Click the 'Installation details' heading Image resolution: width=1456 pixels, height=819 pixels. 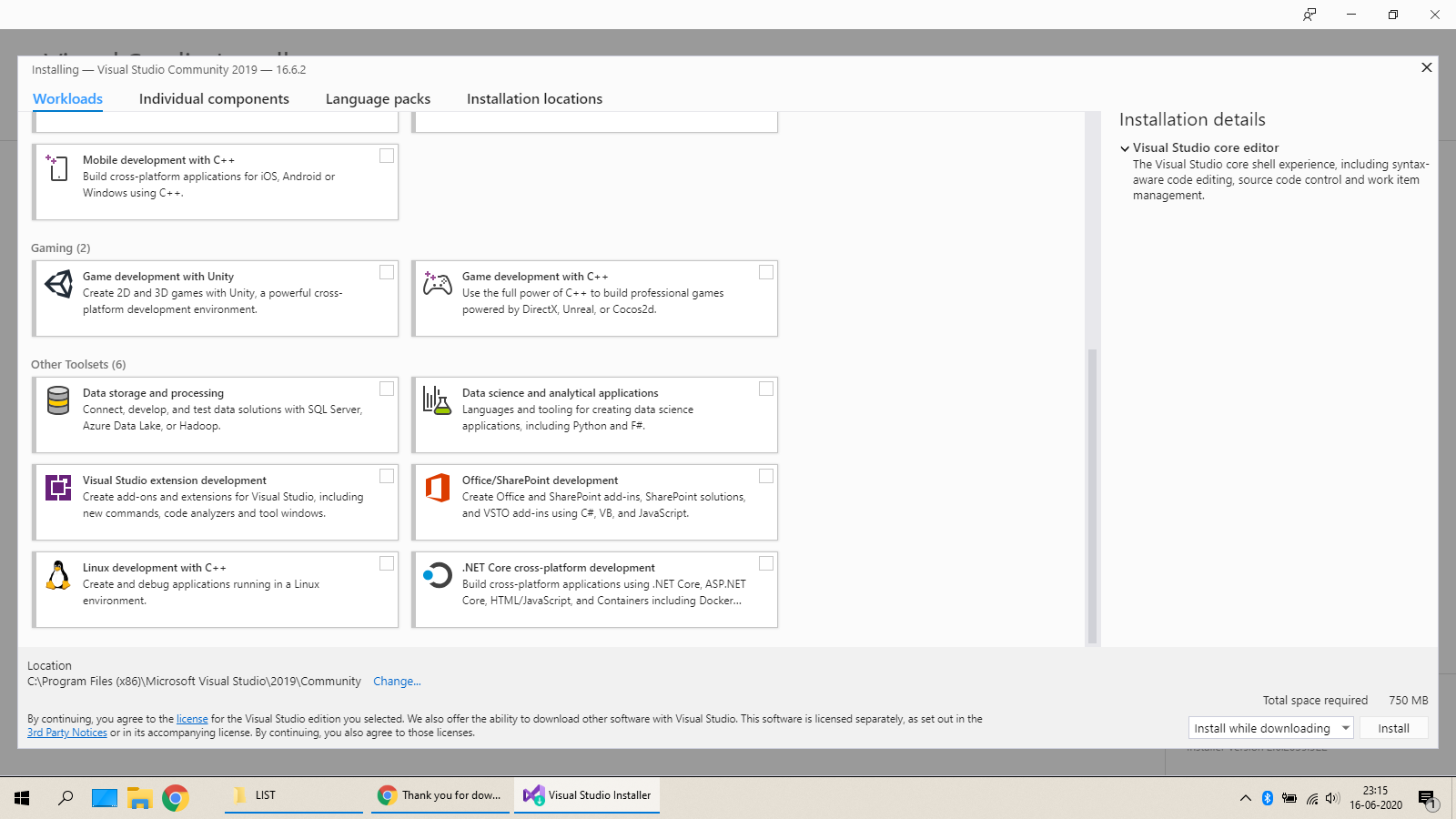point(1192,119)
